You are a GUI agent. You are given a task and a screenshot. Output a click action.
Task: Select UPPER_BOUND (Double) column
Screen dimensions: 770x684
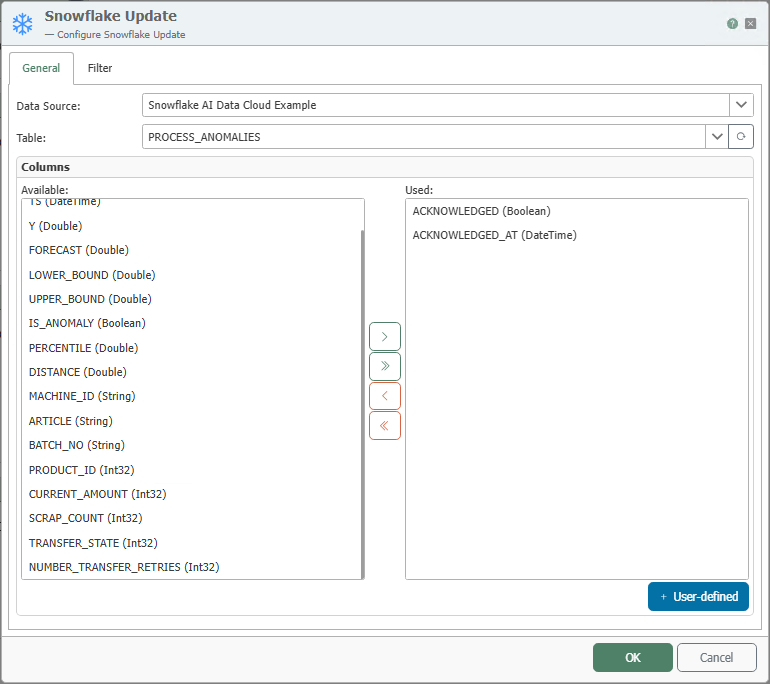point(191,299)
